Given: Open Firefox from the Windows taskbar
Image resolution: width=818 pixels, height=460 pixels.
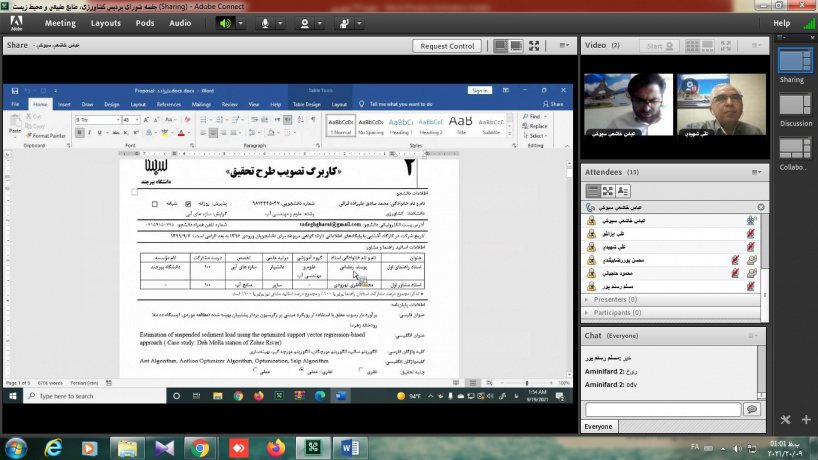Looking at the screenshot, I should [x=274, y=447].
